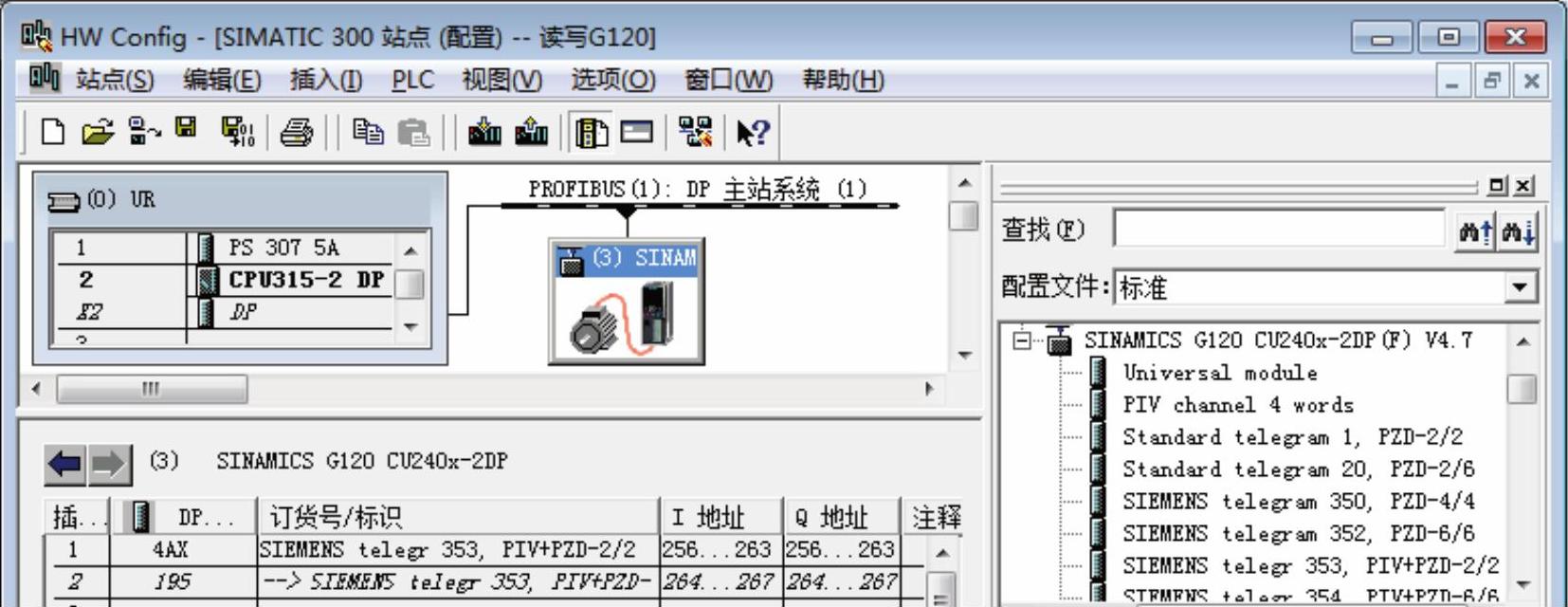
Task: Click the 订货号/标识 column header
Action: [459, 517]
